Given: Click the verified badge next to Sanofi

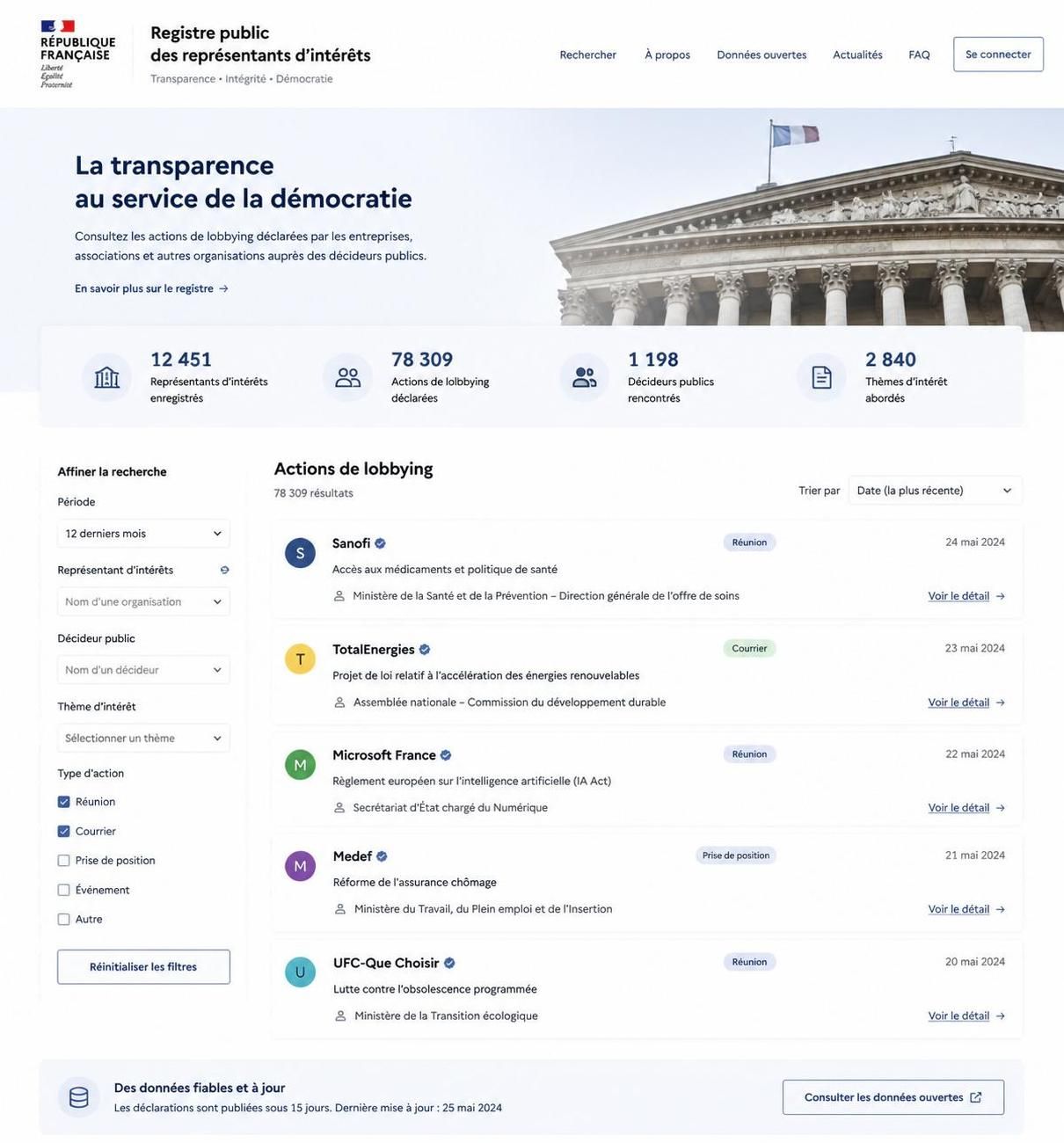Looking at the screenshot, I should point(380,543).
